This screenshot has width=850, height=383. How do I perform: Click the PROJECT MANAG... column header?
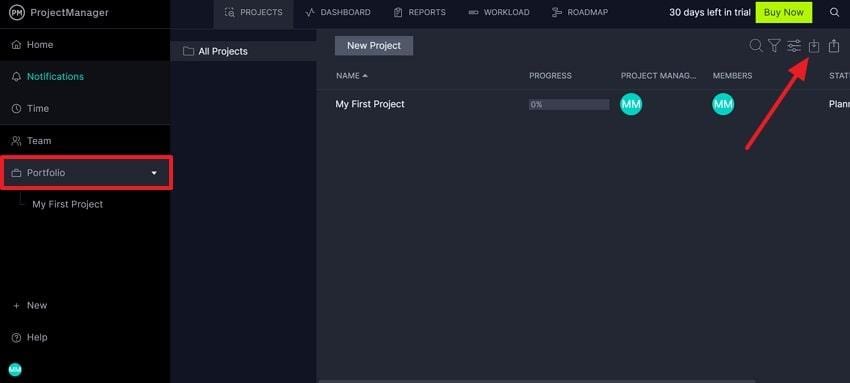[659, 76]
